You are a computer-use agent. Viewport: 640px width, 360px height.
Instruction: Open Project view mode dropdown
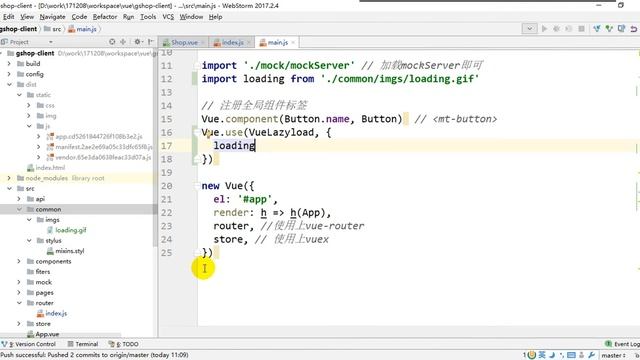coord(51,42)
